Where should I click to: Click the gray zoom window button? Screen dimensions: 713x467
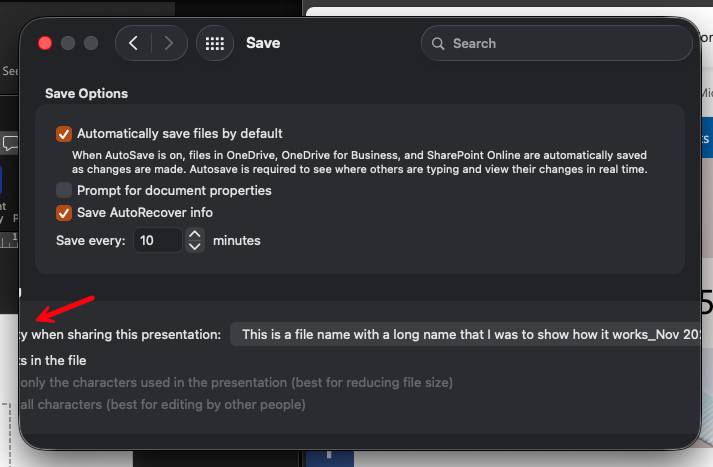(91, 43)
